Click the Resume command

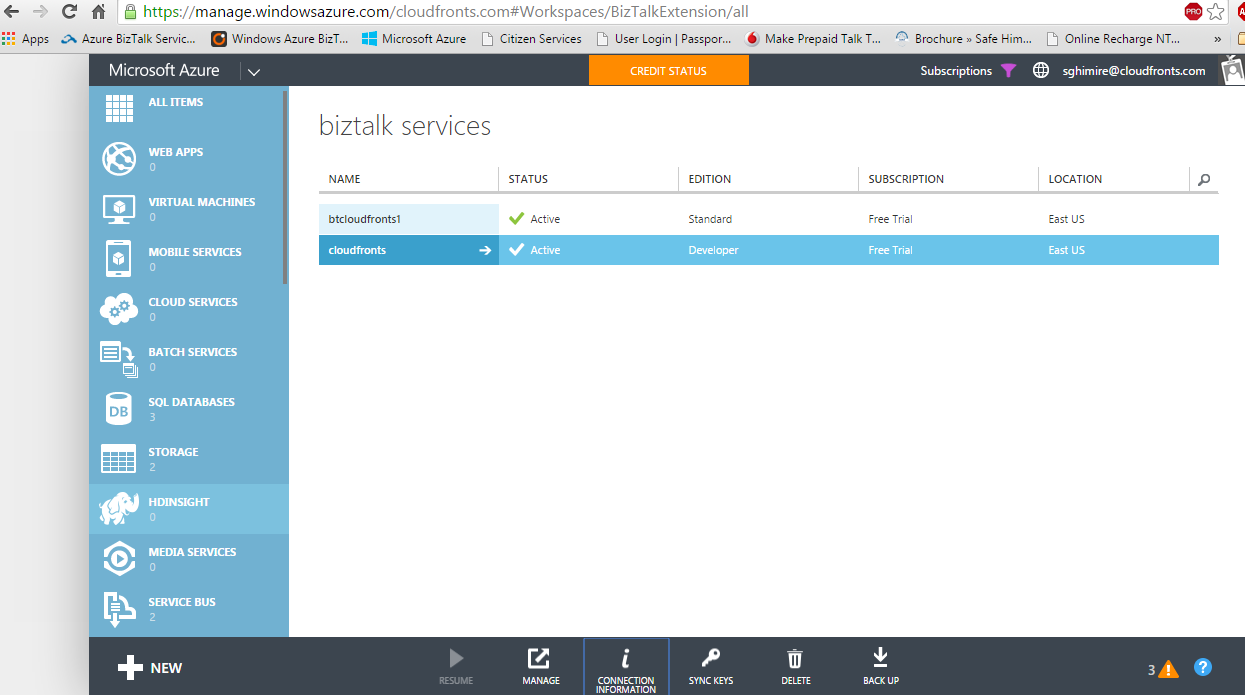456,667
